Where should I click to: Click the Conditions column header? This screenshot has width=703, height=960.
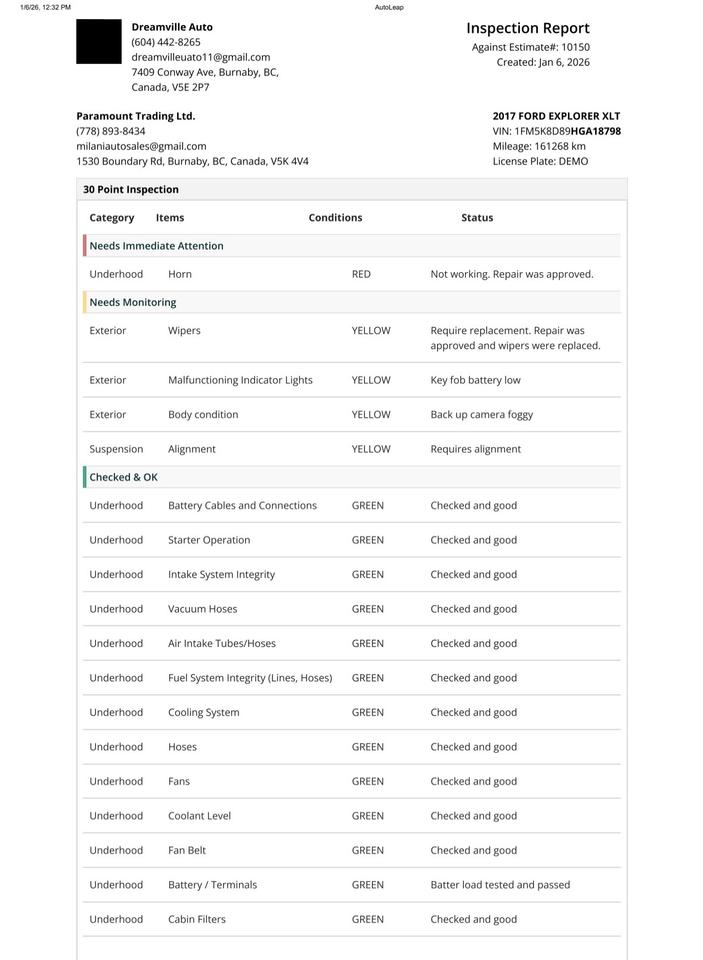[335, 217]
